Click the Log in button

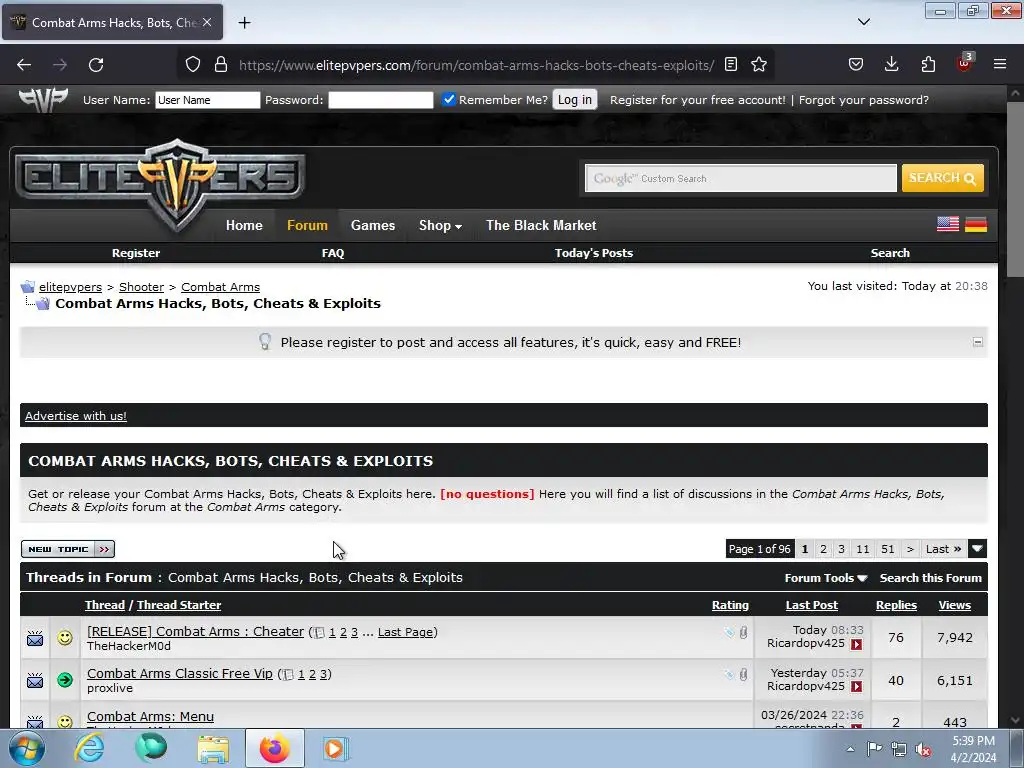pyautogui.click(x=575, y=99)
